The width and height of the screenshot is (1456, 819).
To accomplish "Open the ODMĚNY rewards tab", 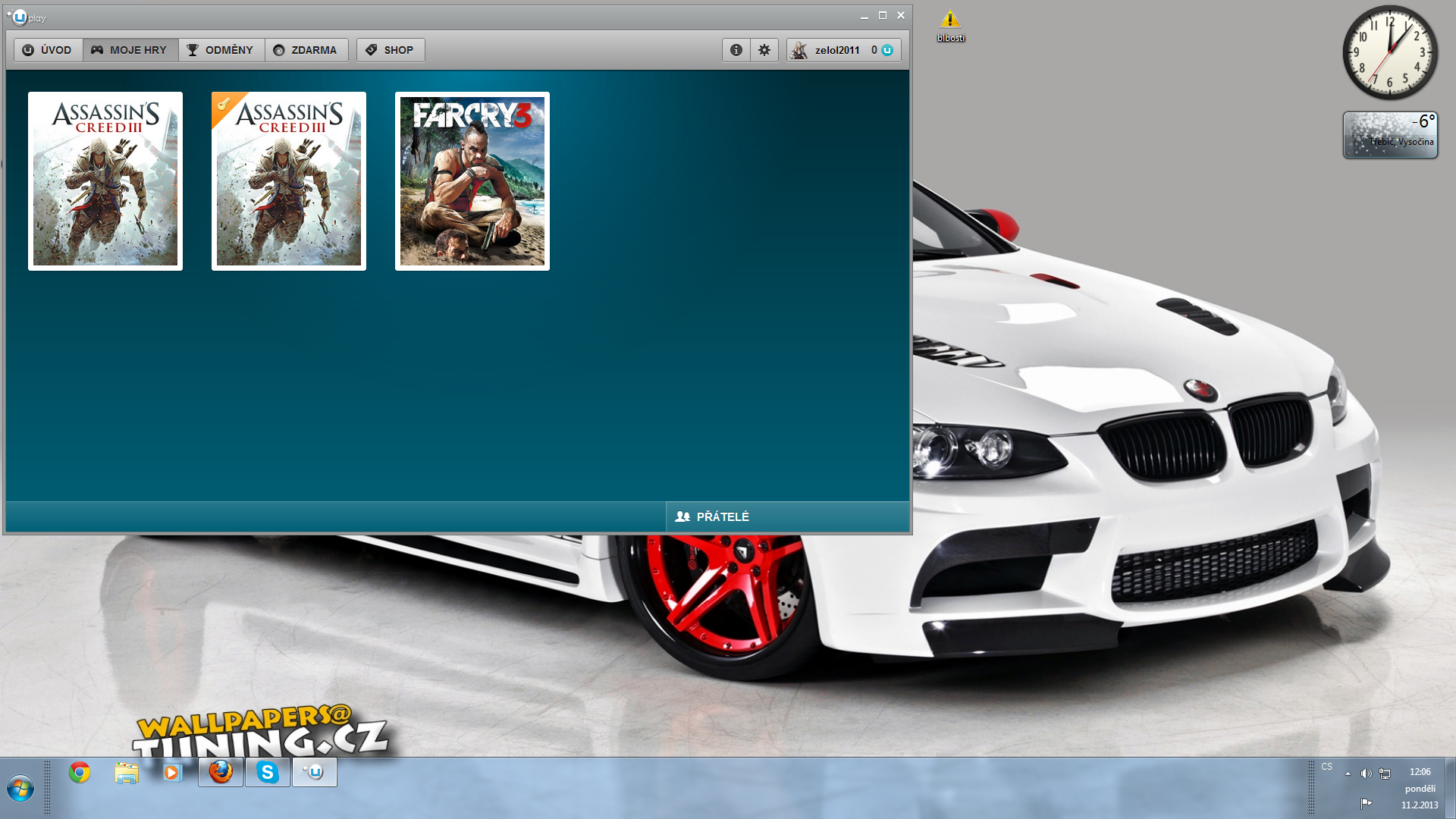I will coord(221,50).
